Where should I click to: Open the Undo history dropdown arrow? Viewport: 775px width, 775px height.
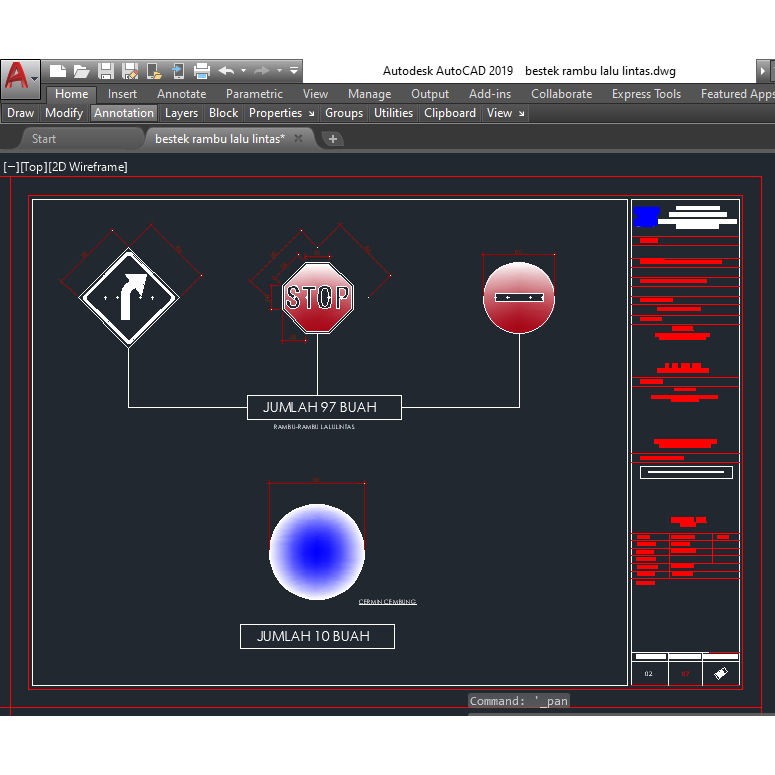(x=243, y=71)
